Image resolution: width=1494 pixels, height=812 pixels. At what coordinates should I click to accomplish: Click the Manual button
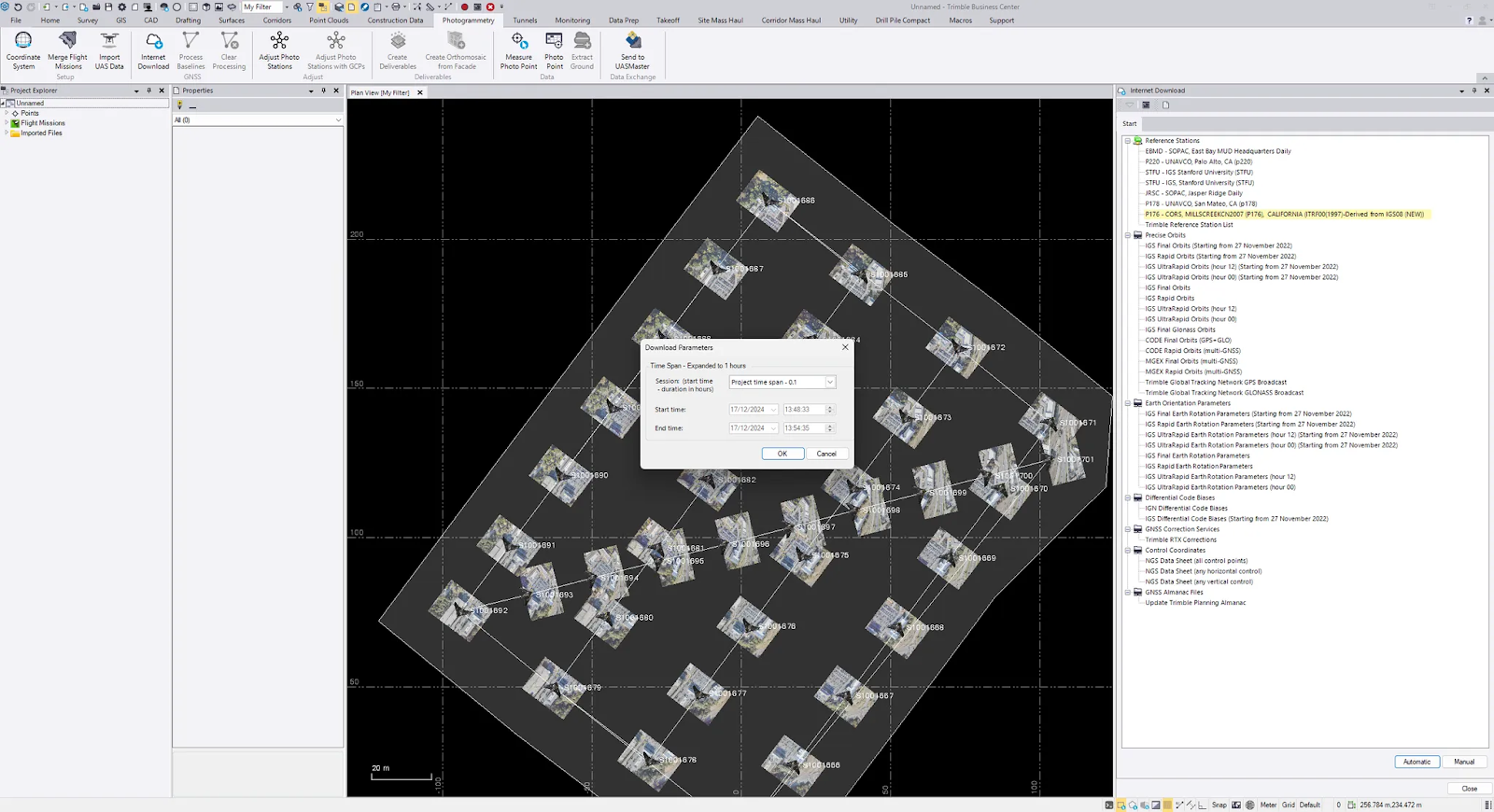pos(1464,762)
